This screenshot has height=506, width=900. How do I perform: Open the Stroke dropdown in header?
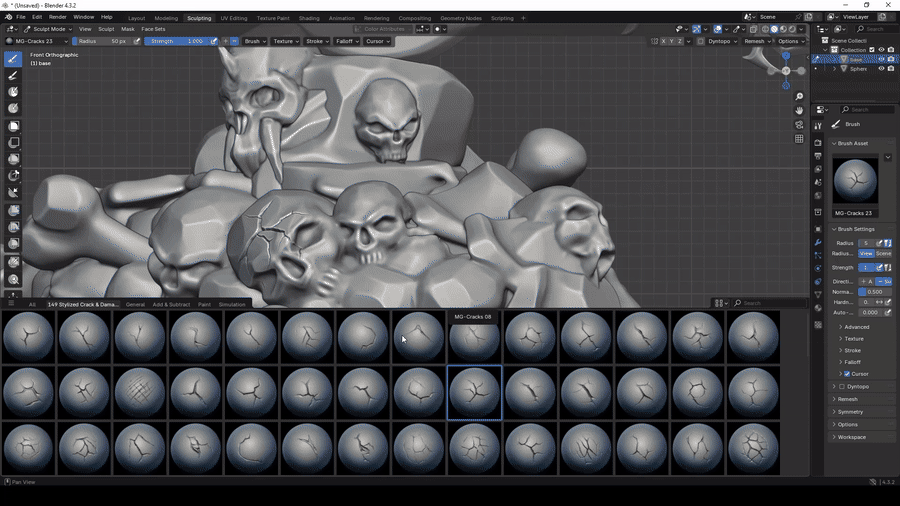[317, 41]
